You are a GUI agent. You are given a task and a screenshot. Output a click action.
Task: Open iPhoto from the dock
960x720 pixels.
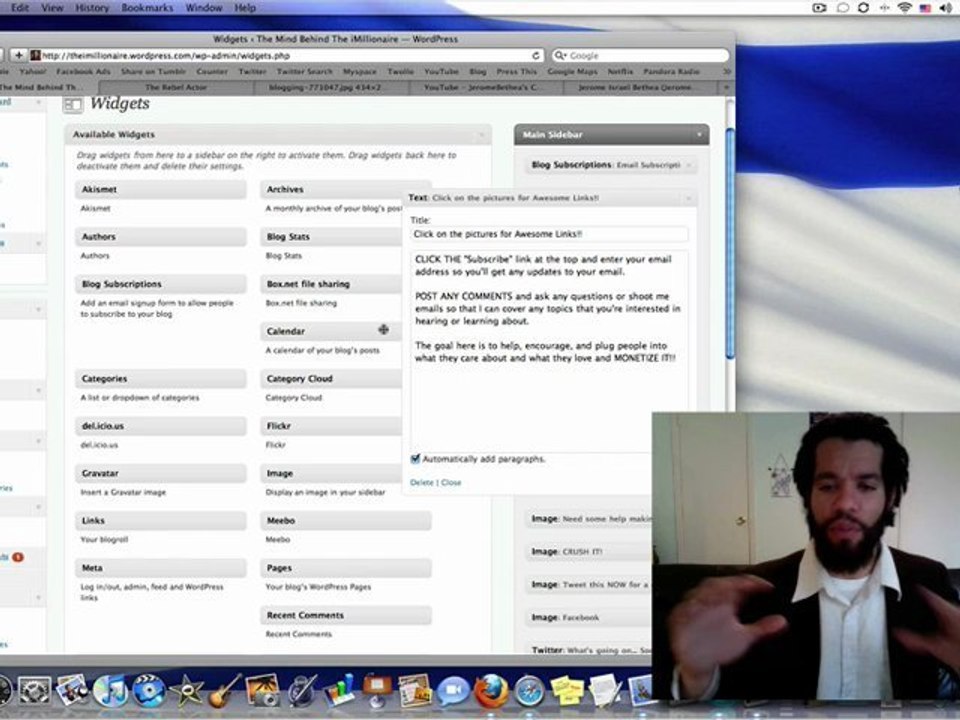point(262,691)
